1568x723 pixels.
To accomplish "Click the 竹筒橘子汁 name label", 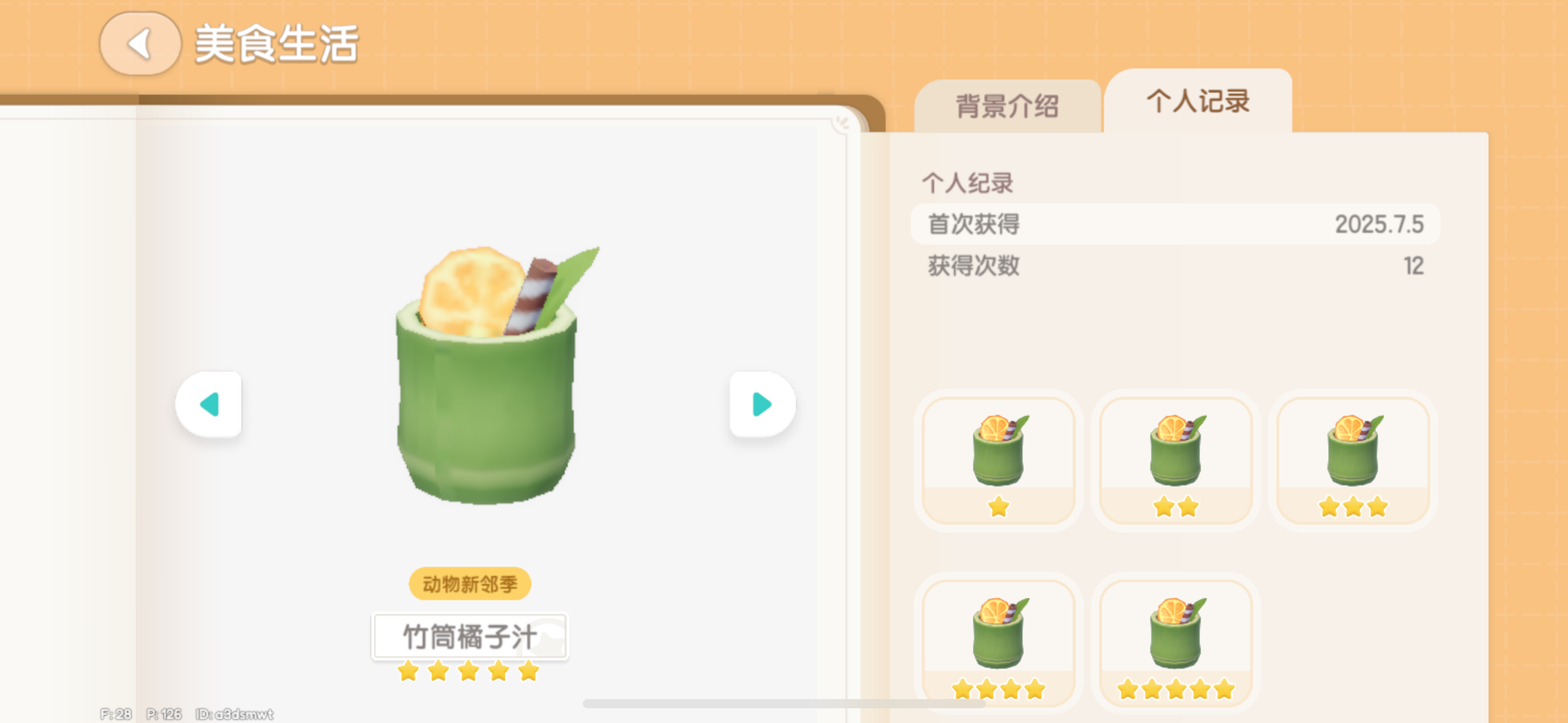I will [470, 637].
